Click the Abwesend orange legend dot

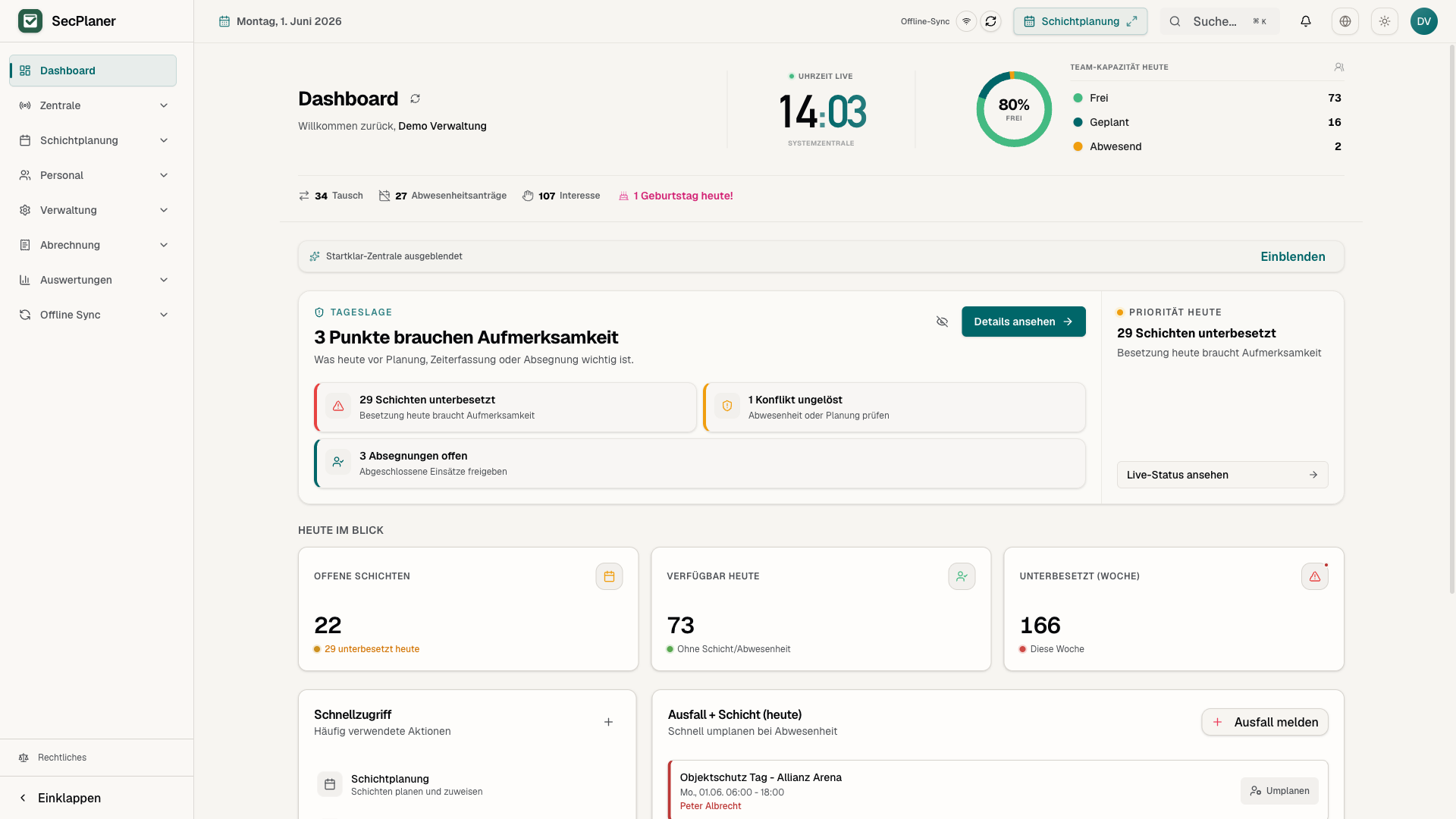click(x=1078, y=146)
